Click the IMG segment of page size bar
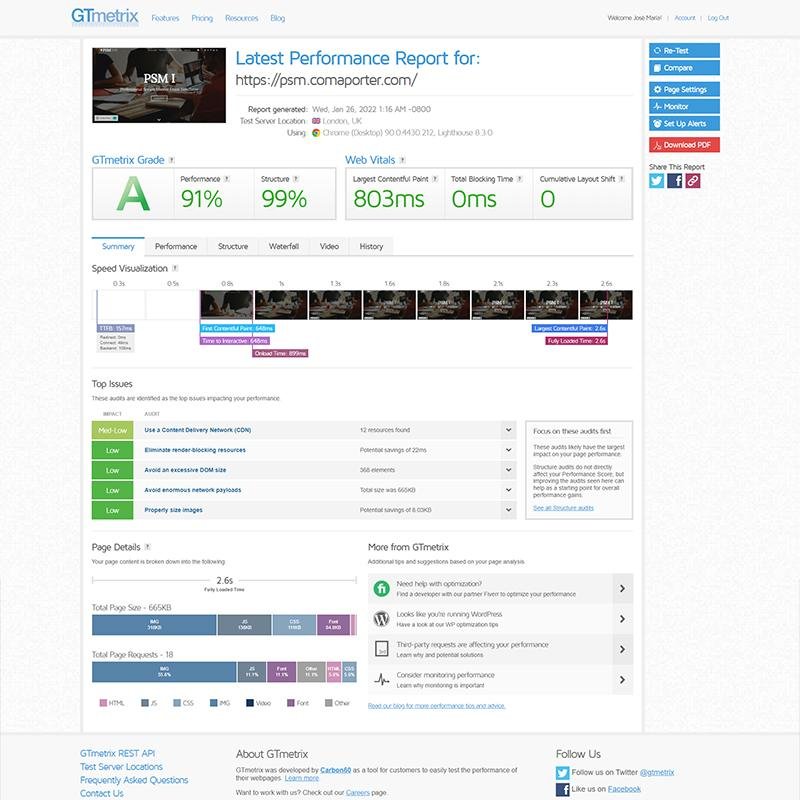 (x=154, y=625)
